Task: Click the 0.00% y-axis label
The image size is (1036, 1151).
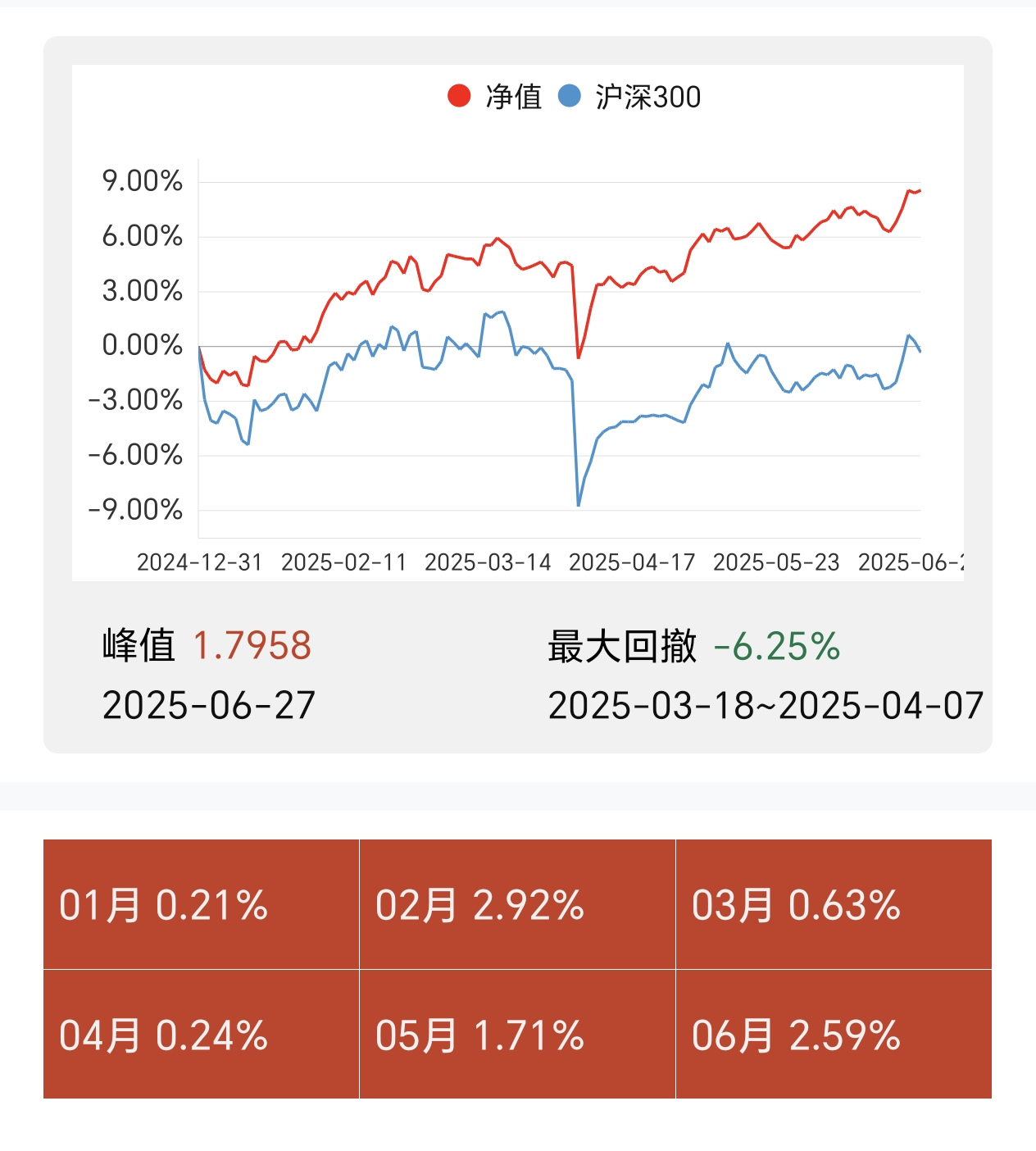Action: point(142,345)
